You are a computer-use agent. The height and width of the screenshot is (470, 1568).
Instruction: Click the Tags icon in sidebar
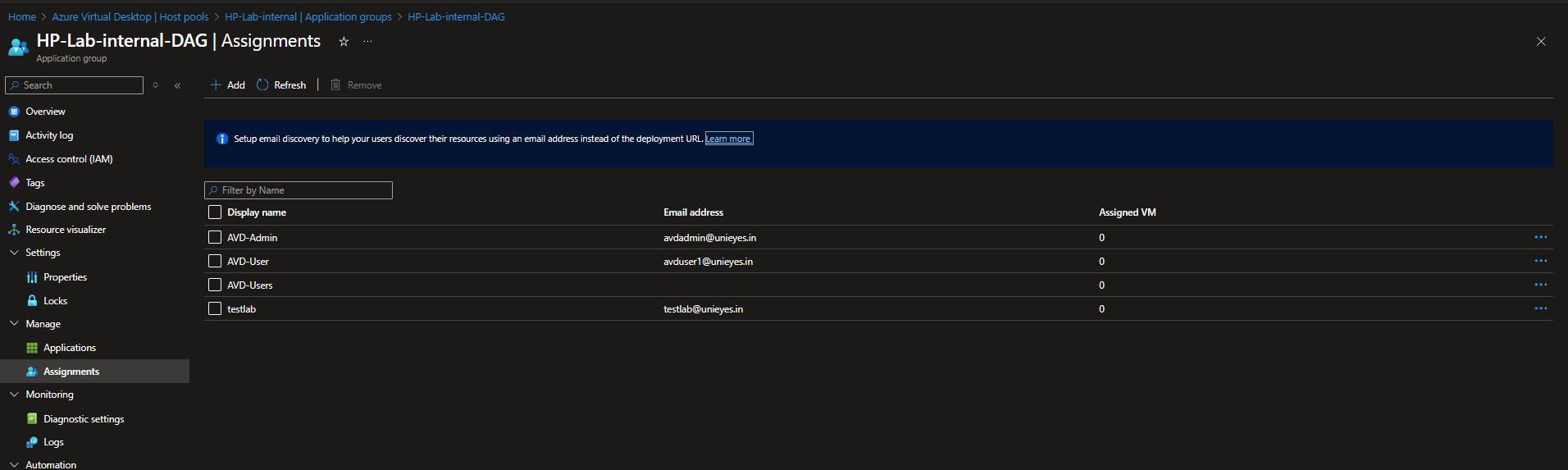tap(14, 183)
